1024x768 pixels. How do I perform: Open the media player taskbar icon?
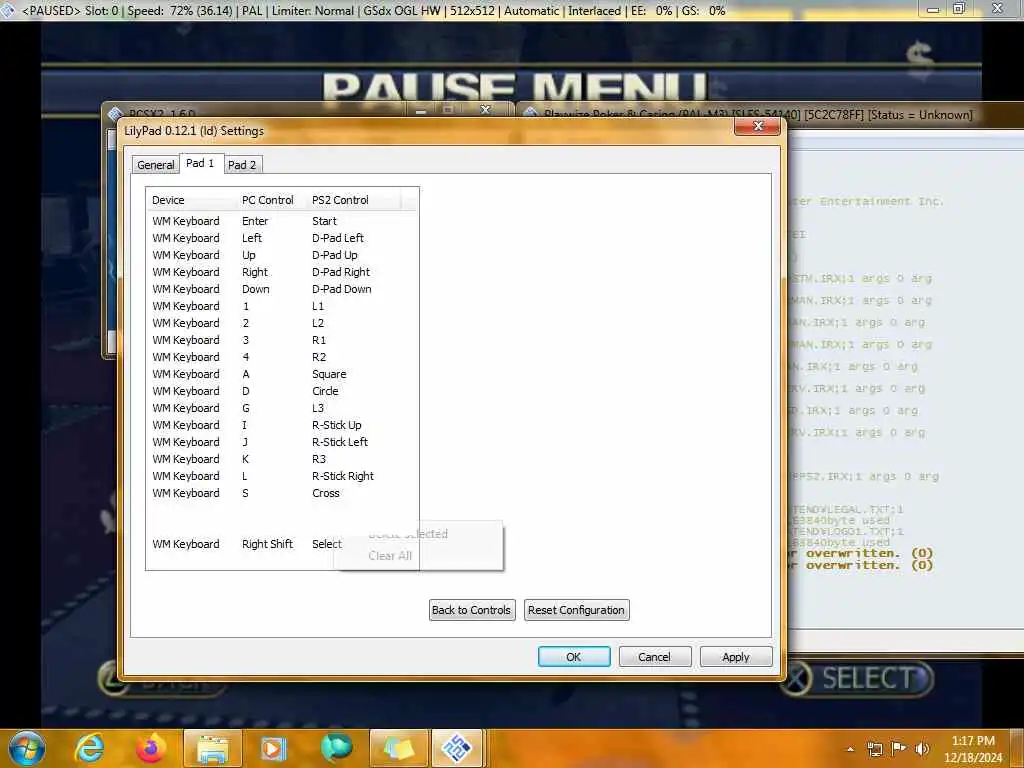click(x=274, y=748)
